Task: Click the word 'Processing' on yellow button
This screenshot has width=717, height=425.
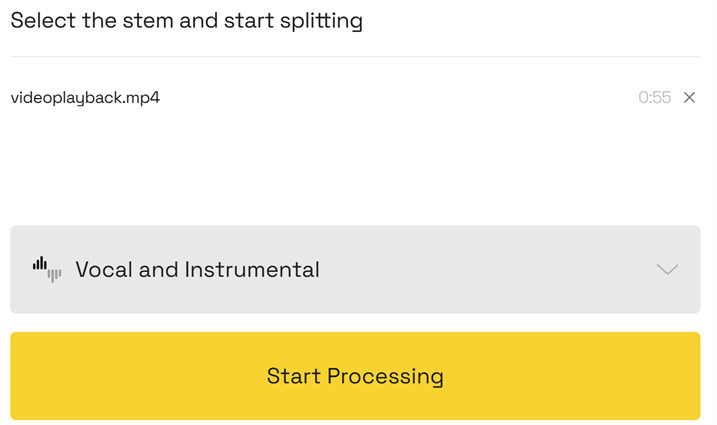Action: click(385, 377)
